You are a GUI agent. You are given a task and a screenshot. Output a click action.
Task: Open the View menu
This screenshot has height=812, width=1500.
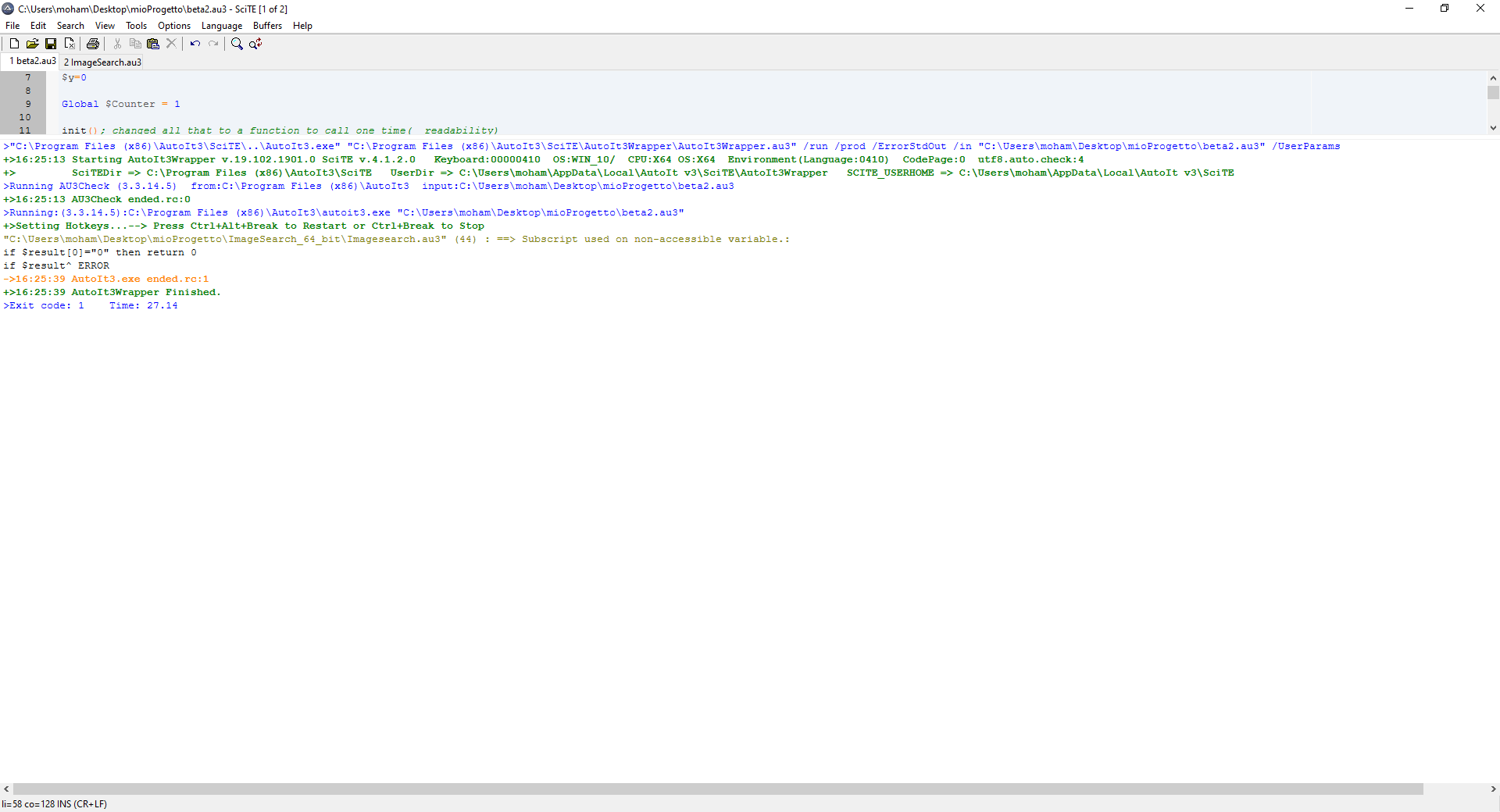click(105, 26)
